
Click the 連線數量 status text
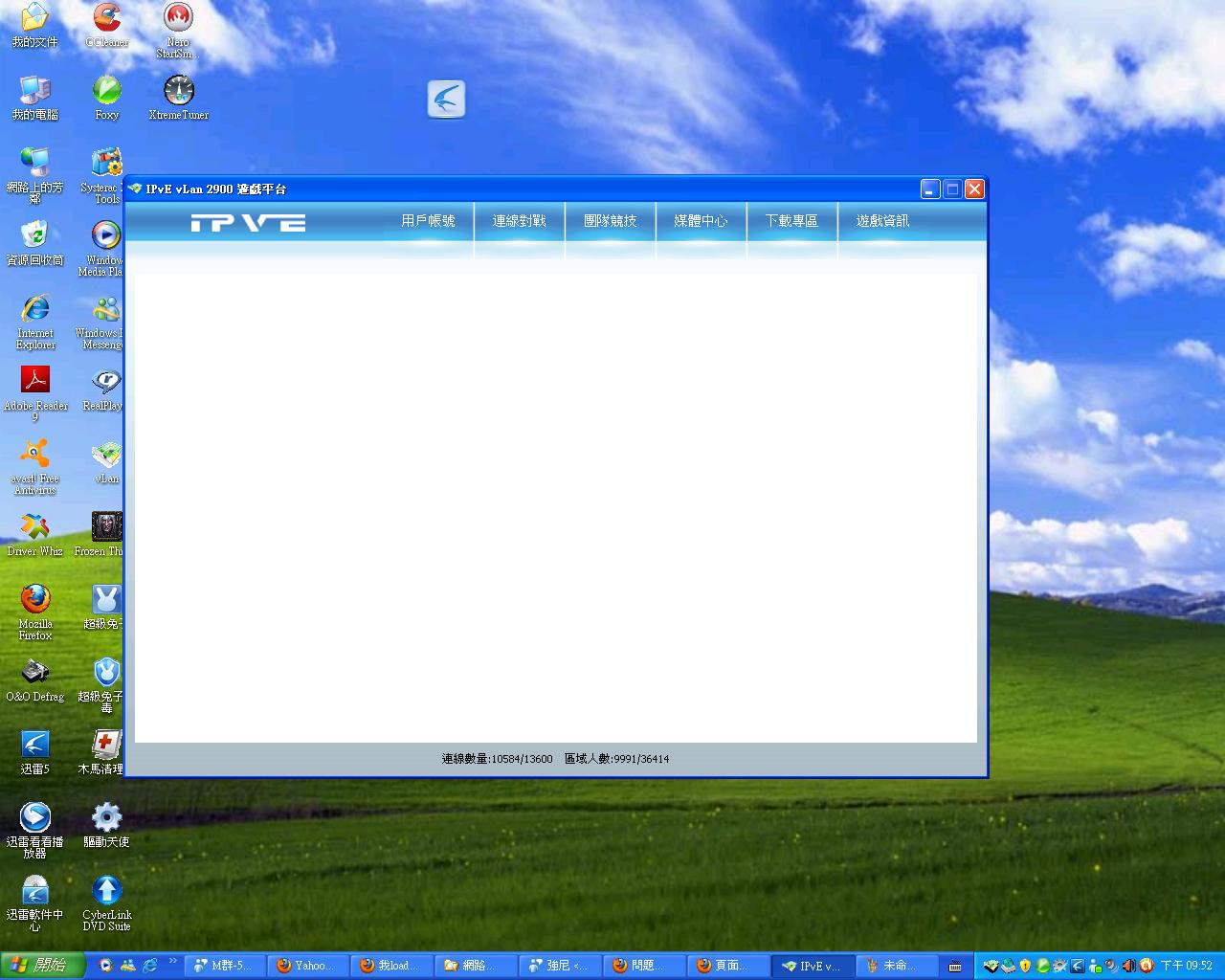(497, 759)
